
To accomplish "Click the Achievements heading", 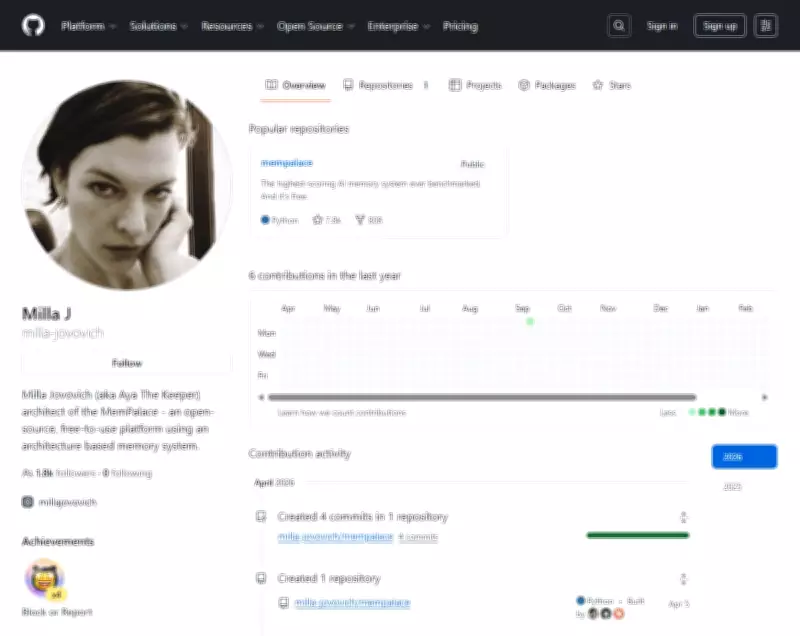I will pos(58,541).
